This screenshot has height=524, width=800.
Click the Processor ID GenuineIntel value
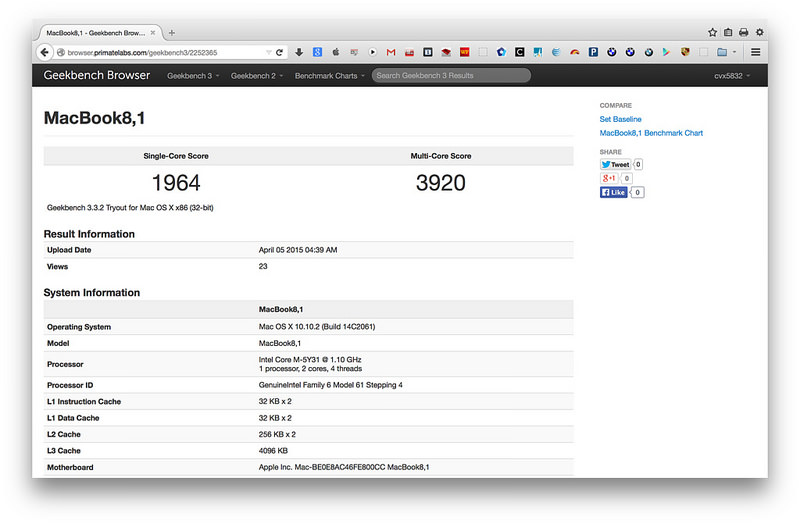click(331, 385)
